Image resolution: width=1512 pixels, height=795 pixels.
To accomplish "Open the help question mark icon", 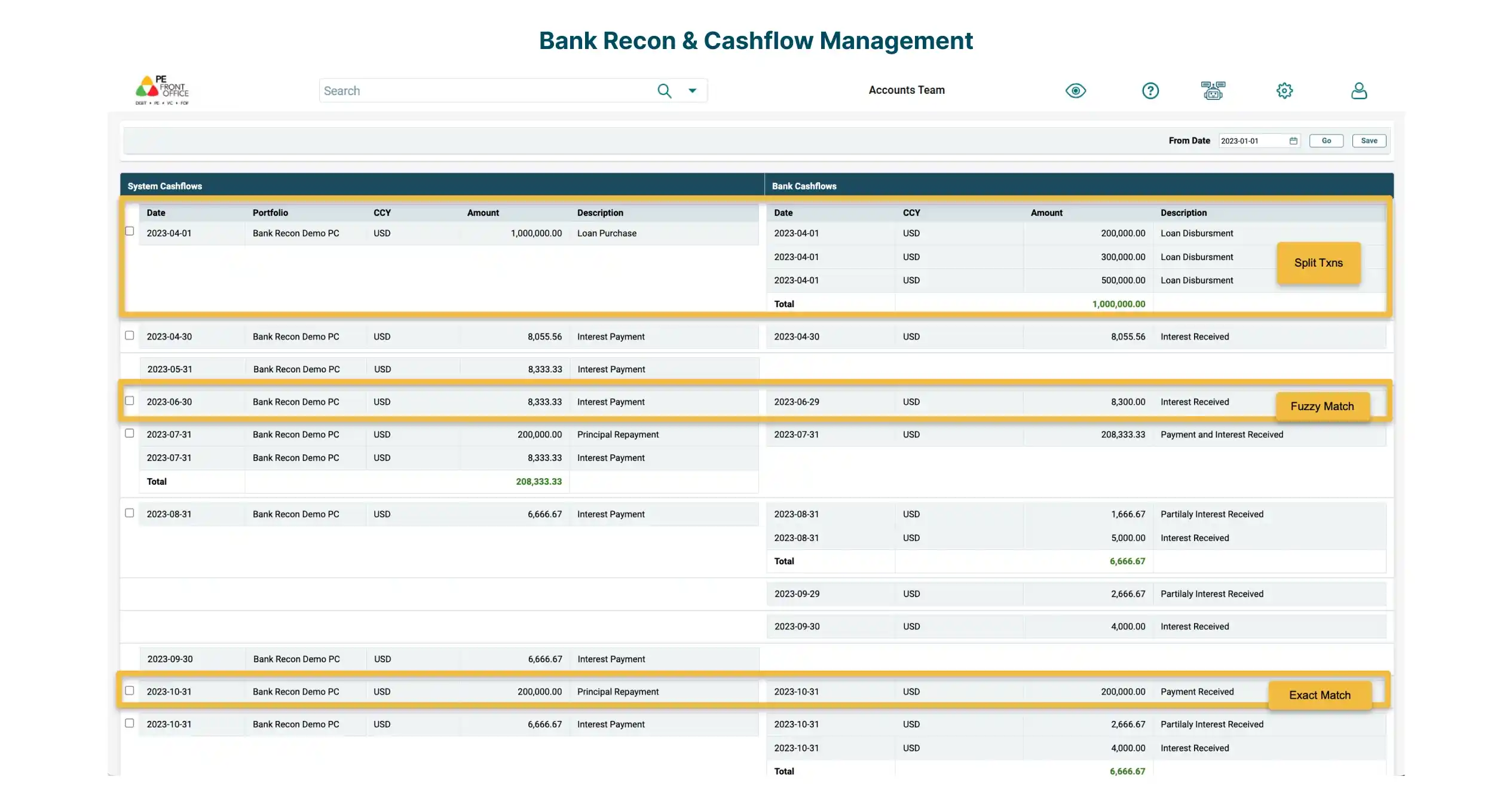I will [x=1150, y=91].
